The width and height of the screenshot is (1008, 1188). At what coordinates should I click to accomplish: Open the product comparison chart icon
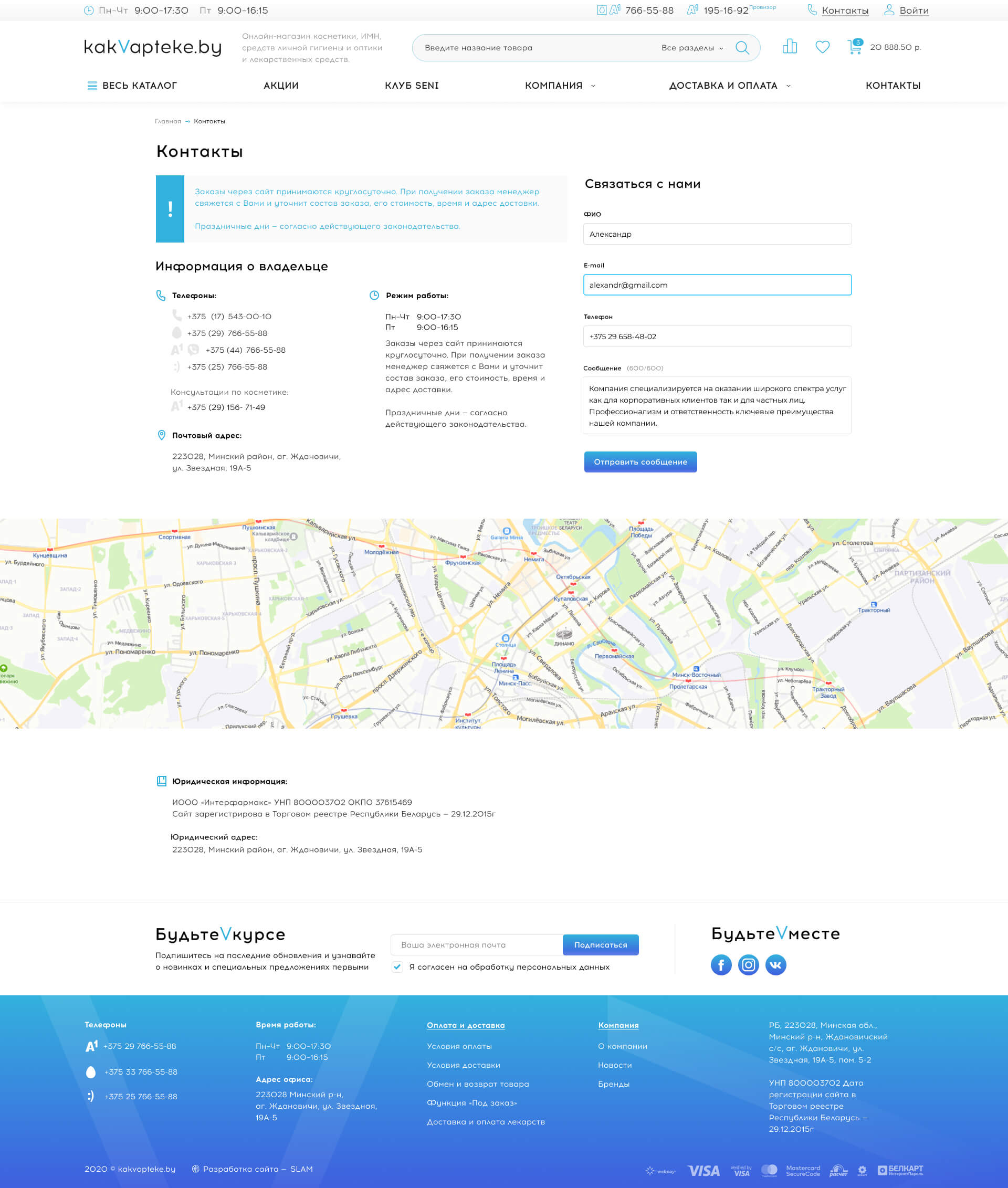pos(789,47)
